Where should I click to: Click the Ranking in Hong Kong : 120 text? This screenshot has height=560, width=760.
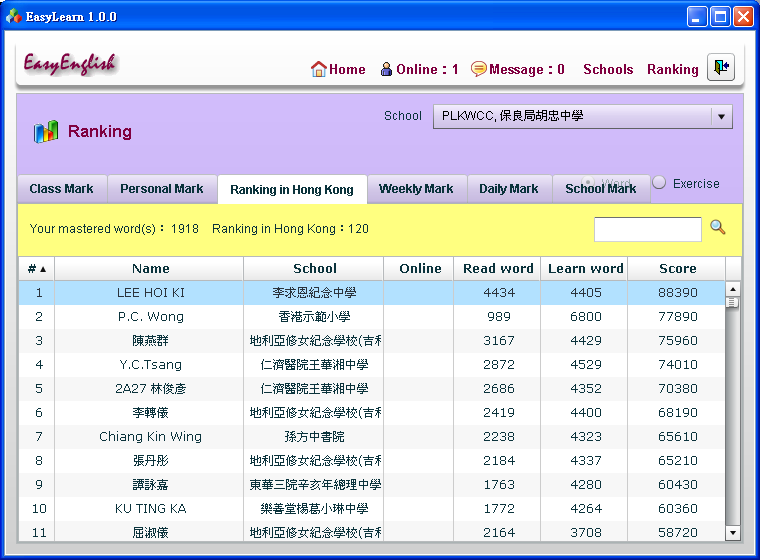290,229
